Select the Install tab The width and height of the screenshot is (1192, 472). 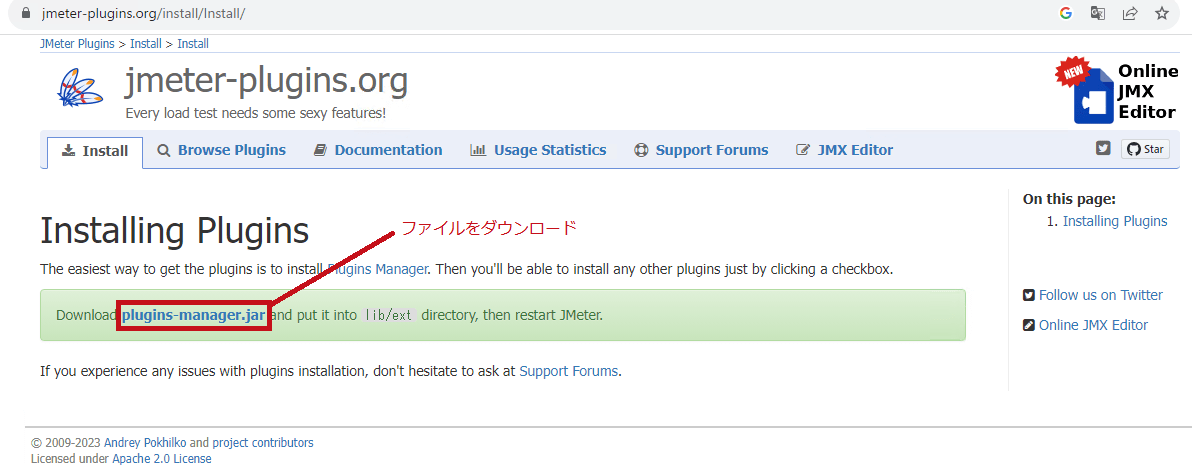95,151
